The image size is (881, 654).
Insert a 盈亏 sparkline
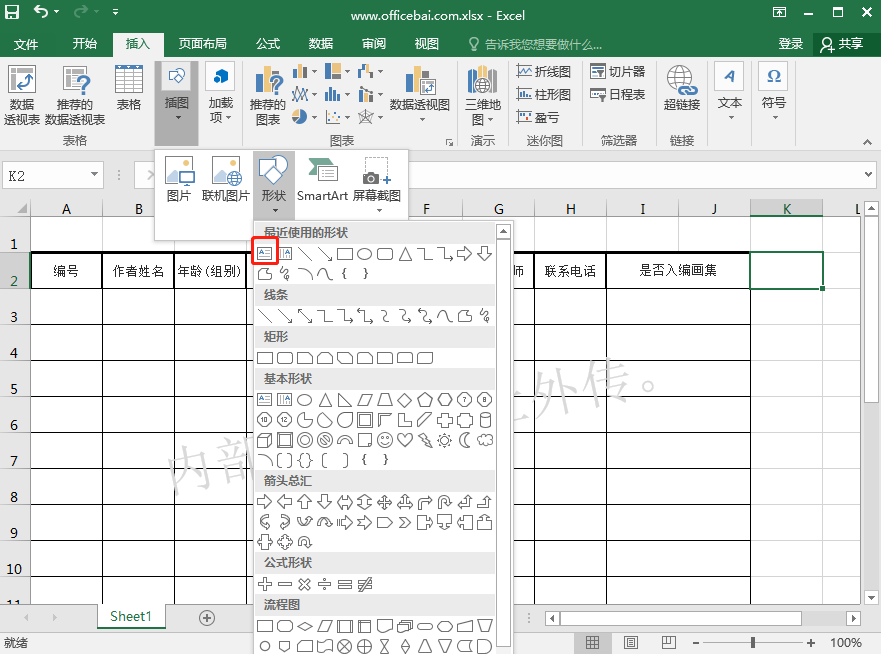(x=538, y=117)
